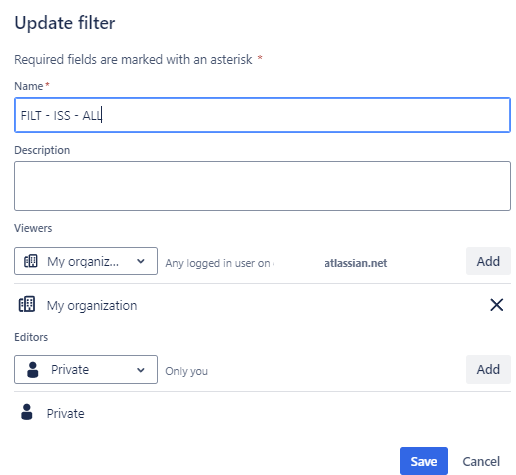This screenshot has height=475, width=516.
Task: Add the selected editor with Add button
Action: coord(488,369)
